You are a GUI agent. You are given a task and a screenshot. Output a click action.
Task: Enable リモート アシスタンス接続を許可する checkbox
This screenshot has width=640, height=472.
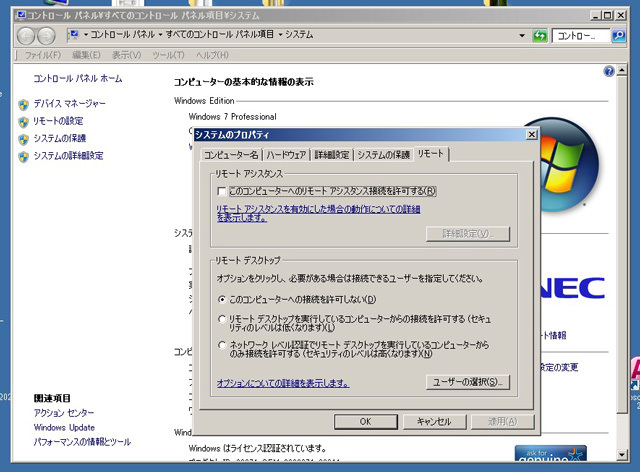click(x=222, y=191)
